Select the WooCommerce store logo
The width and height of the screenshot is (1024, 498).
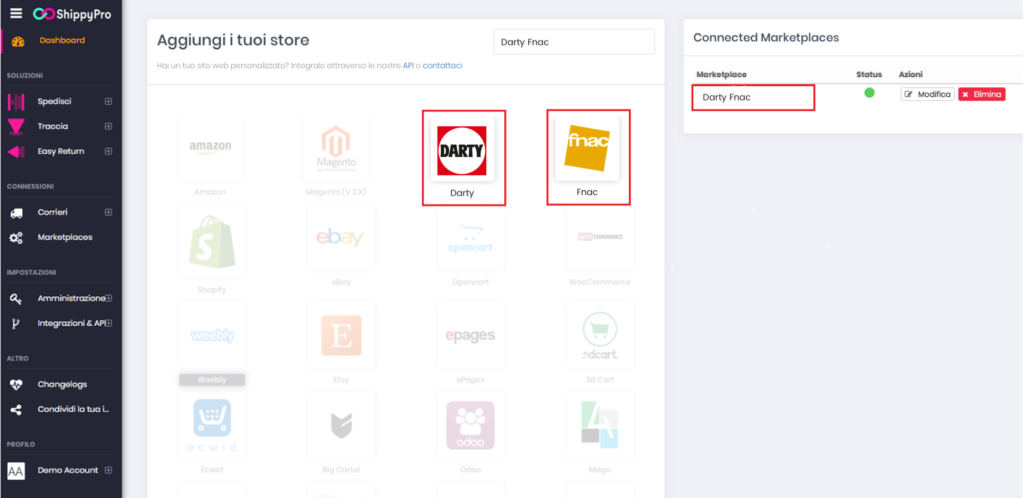coord(600,238)
